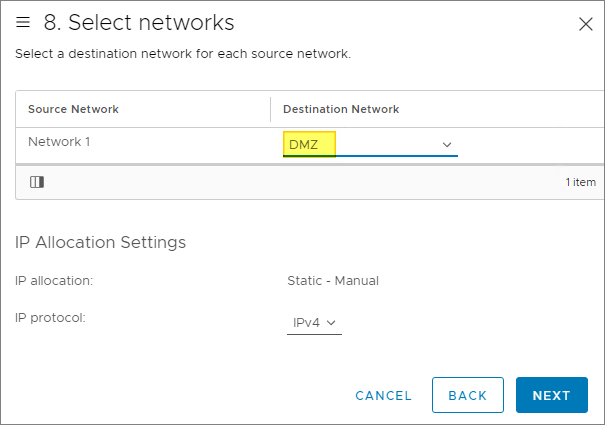Sort by Source Network column header
The width and height of the screenshot is (605, 425).
click(x=73, y=109)
